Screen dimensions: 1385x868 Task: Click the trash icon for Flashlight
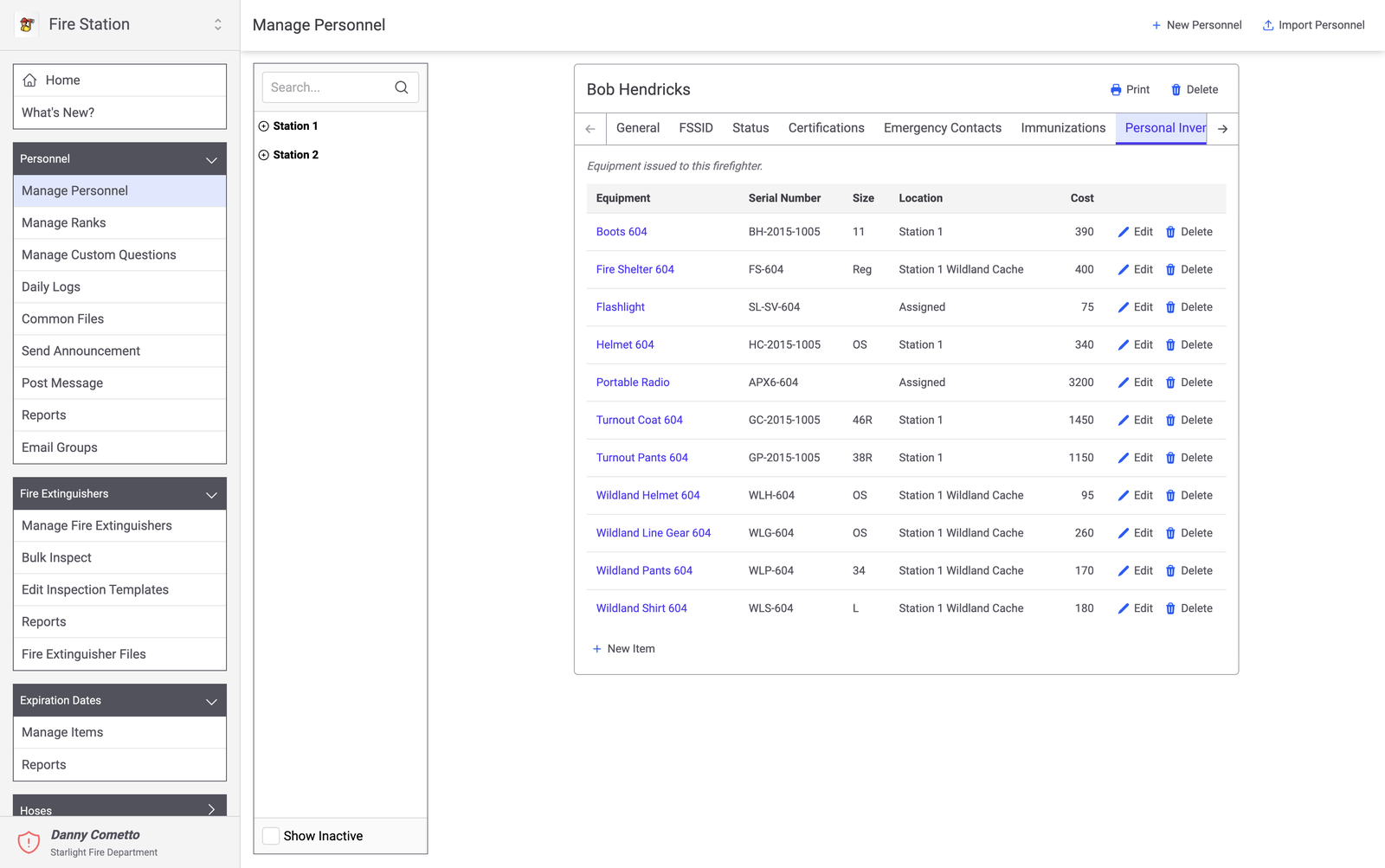[1170, 307]
